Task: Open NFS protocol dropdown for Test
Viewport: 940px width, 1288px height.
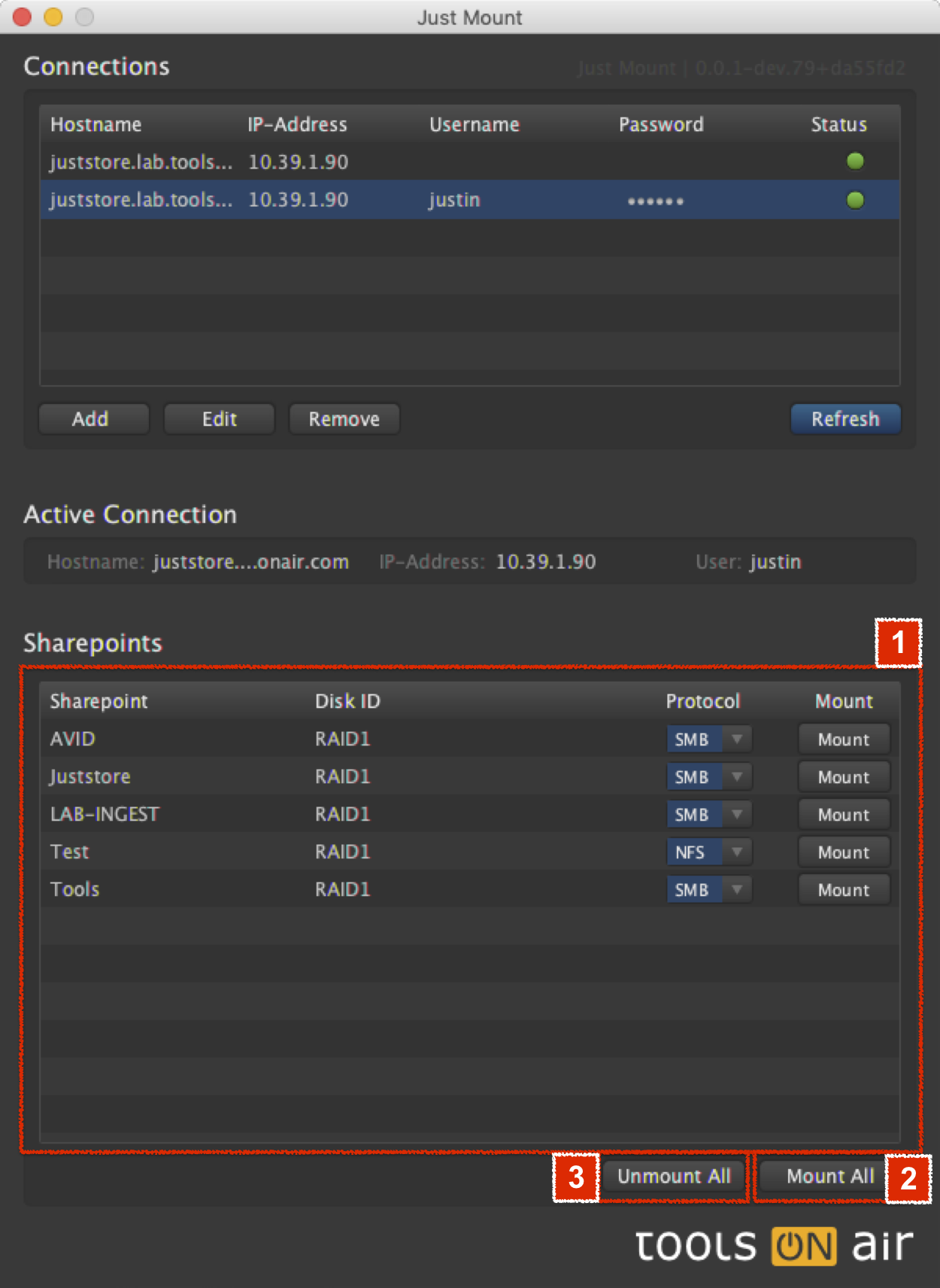Action: click(709, 852)
